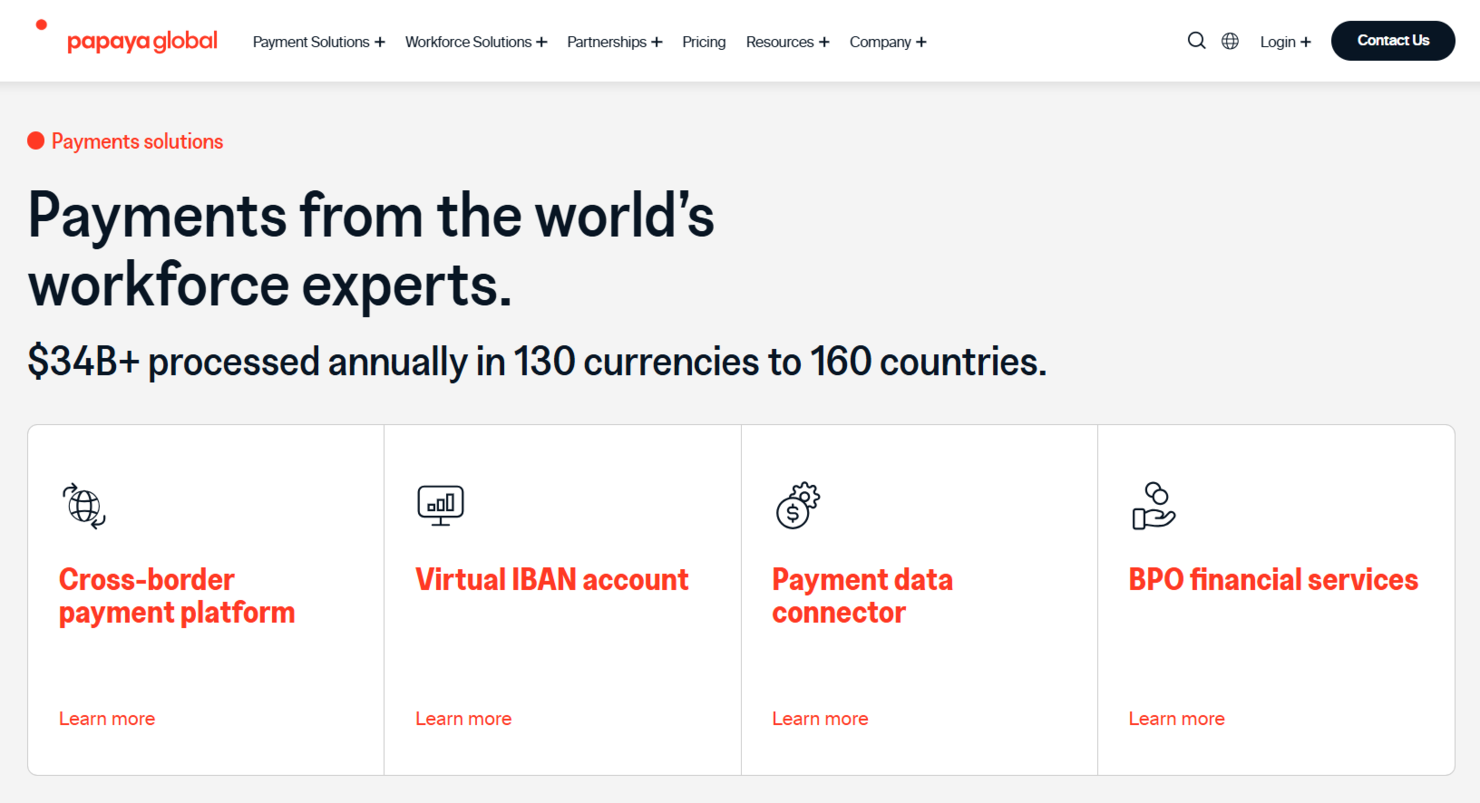Click the Virtual IBAN account monitor chart icon

click(x=440, y=505)
